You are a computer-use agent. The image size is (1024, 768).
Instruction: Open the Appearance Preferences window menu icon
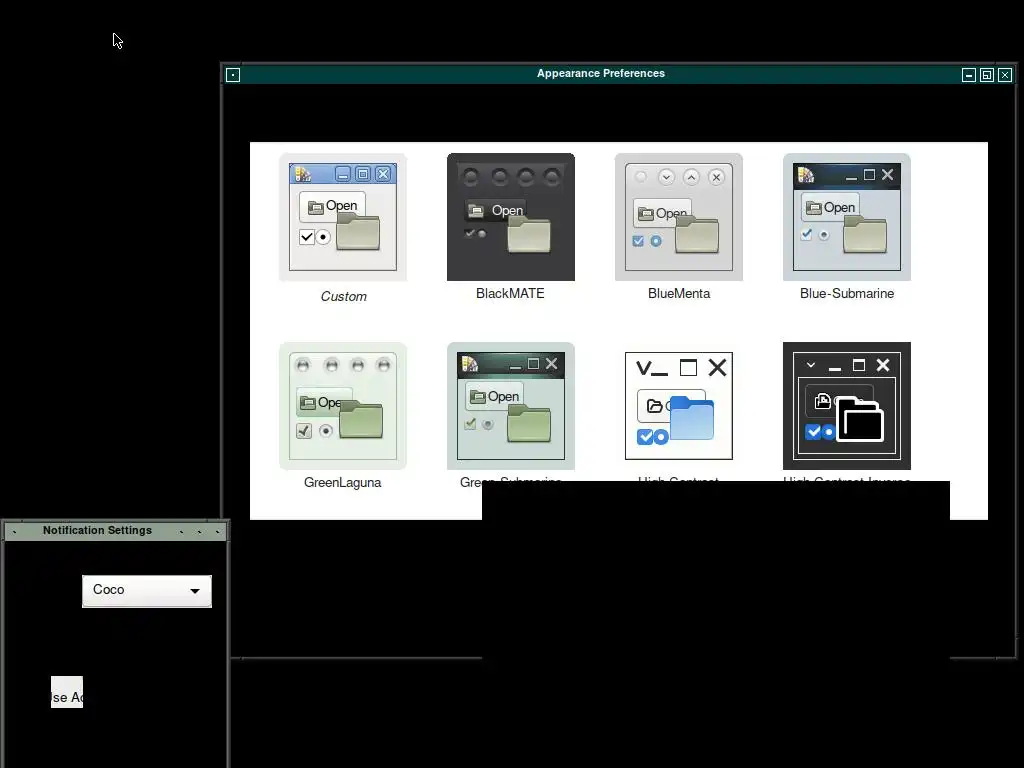click(233, 75)
